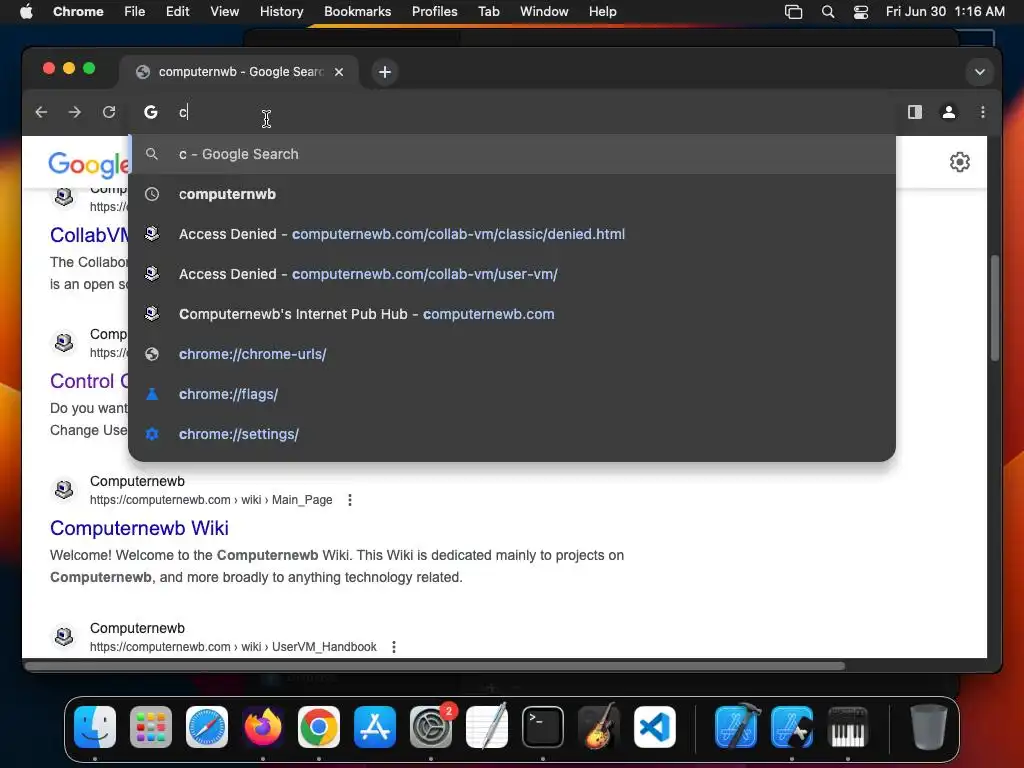Choose 'c - Google Search' suggestion
This screenshot has width=1024, height=768.
click(x=512, y=154)
